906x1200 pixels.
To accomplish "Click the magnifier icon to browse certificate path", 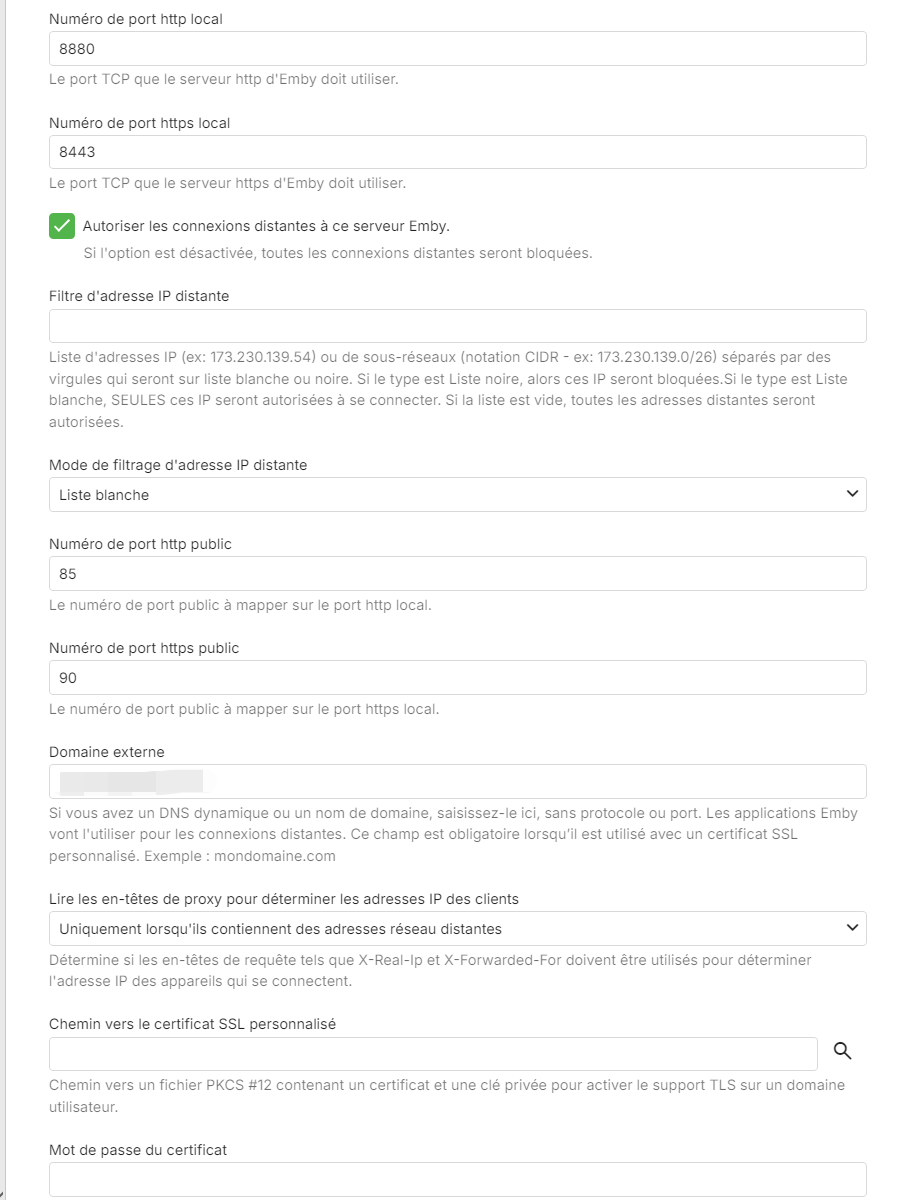I will [x=842, y=1050].
